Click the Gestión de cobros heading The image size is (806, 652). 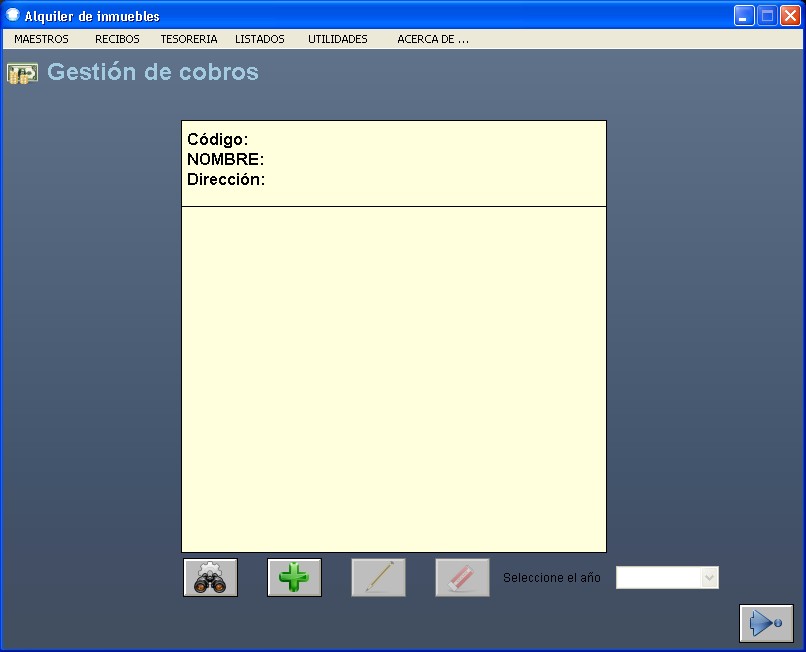pos(153,72)
